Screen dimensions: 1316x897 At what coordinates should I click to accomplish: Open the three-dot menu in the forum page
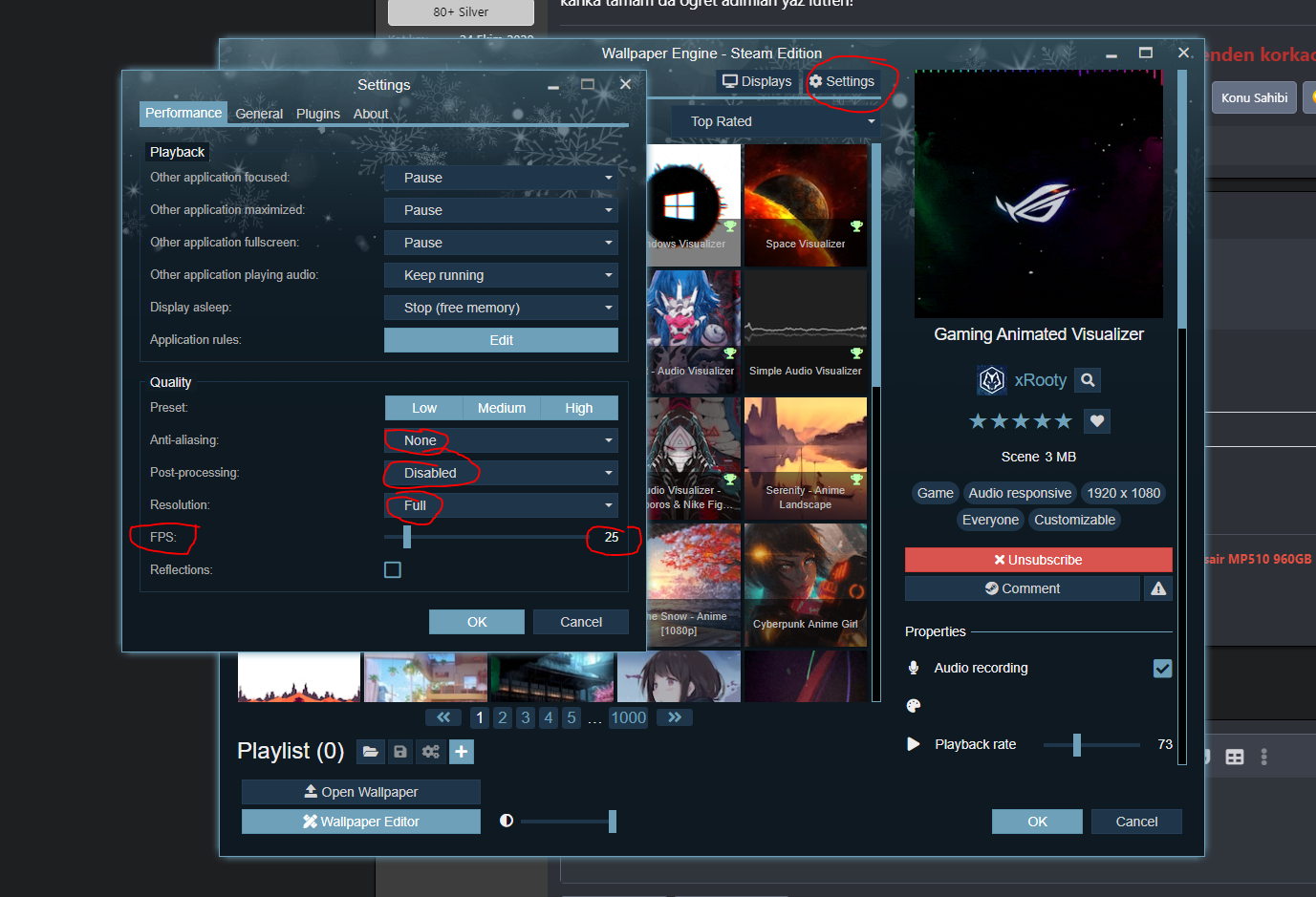pyautogui.click(x=1263, y=757)
